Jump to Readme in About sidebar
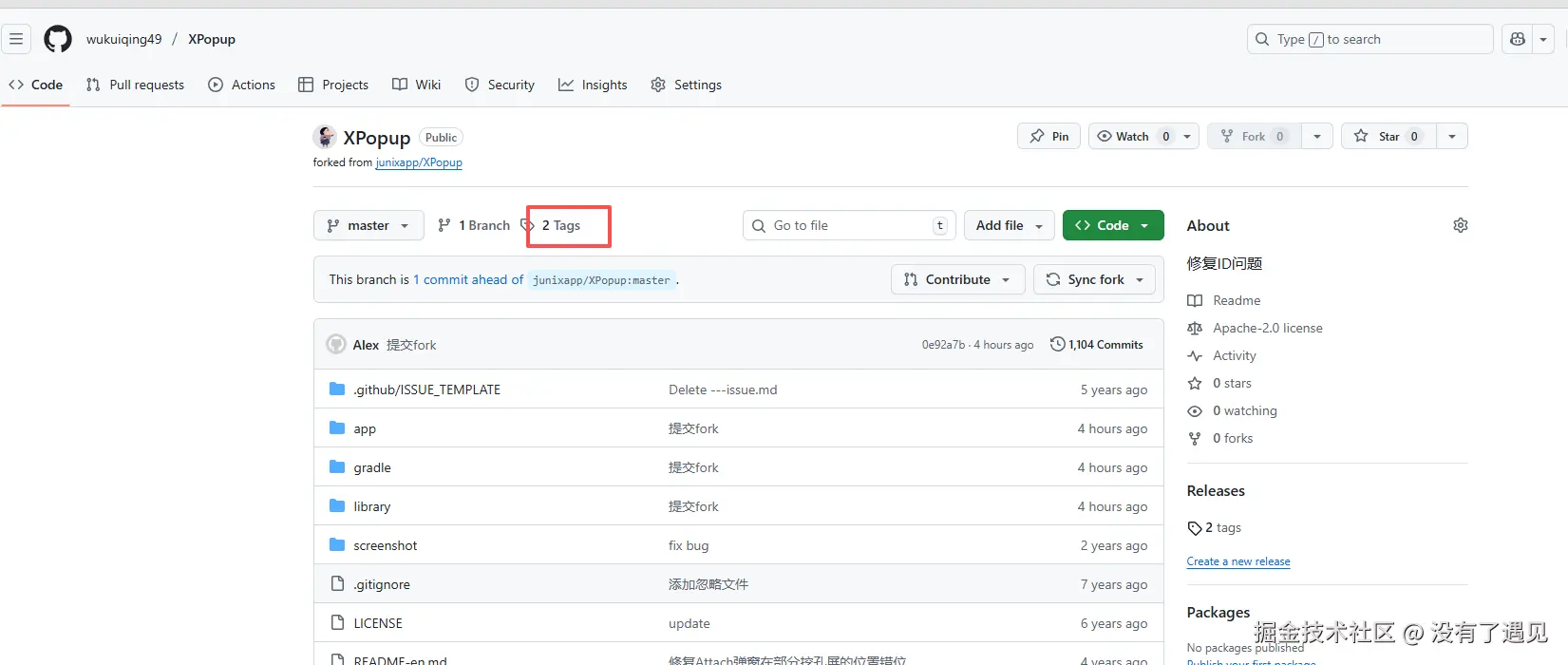Screen dimensions: 1568x665 pos(1224,300)
